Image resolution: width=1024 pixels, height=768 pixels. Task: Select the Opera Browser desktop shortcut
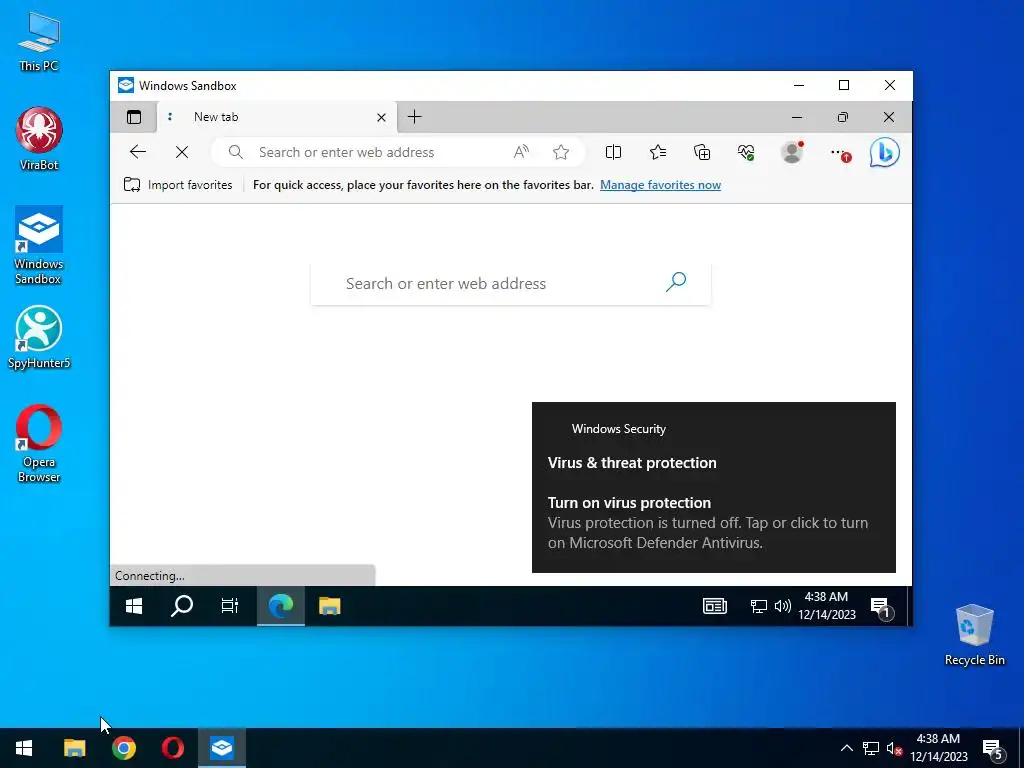[39, 443]
